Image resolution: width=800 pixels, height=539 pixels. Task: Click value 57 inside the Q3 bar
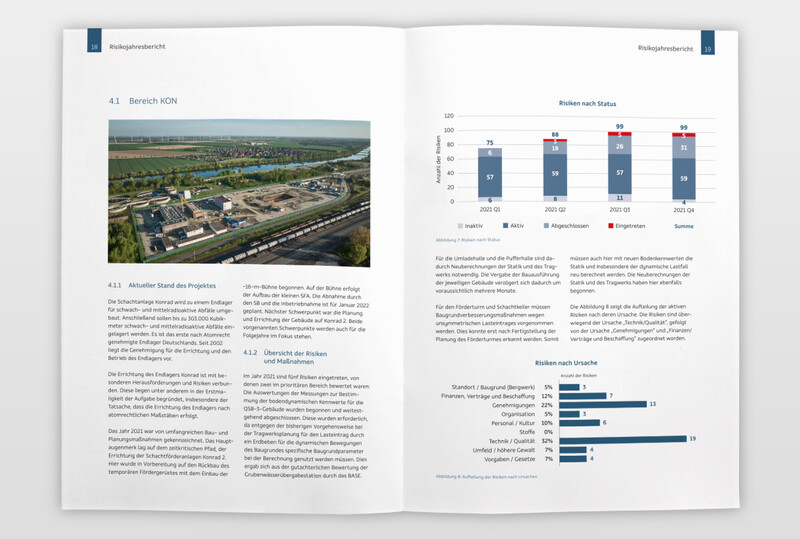(619, 173)
